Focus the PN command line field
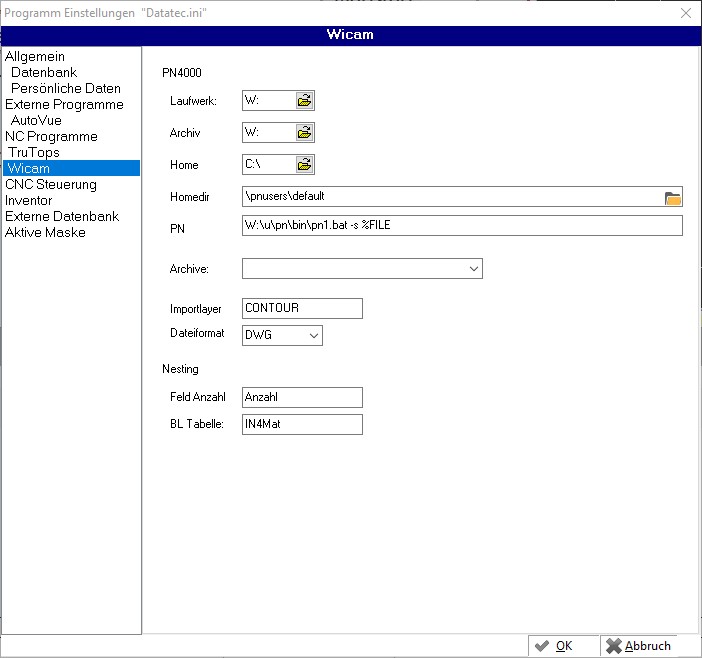Image resolution: width=702 pixels, height=658 pixels. (x=462, y=225)
